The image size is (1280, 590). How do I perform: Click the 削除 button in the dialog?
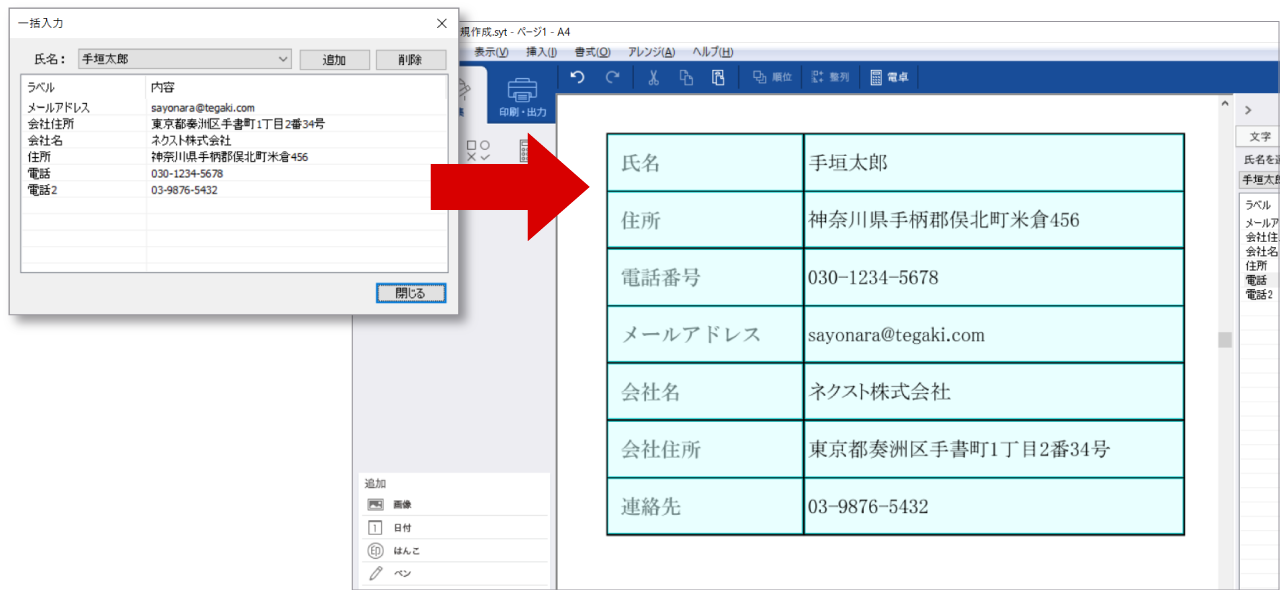point(410,60)
